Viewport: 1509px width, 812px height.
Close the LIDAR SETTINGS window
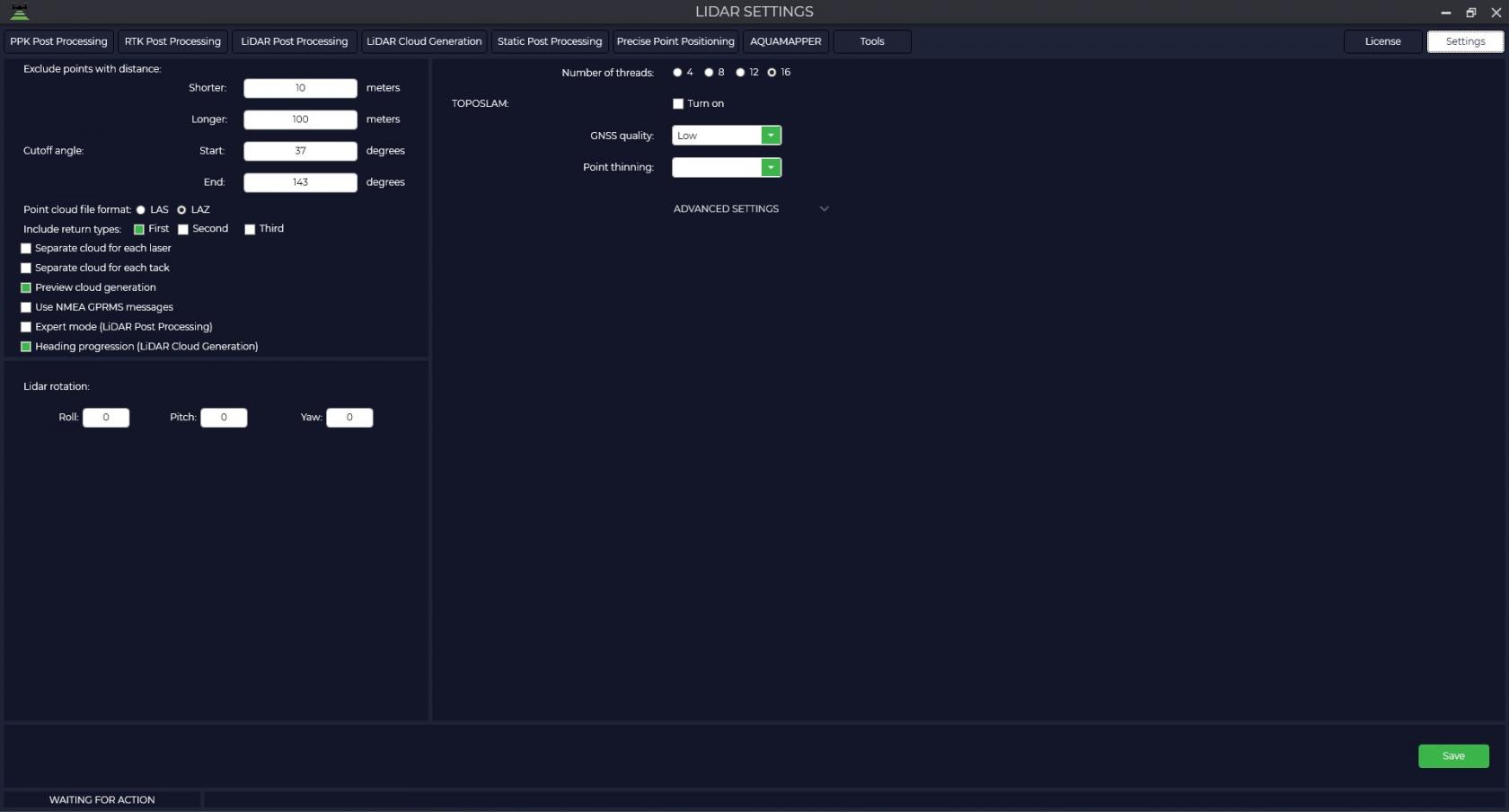click(x=1496, y=13)
